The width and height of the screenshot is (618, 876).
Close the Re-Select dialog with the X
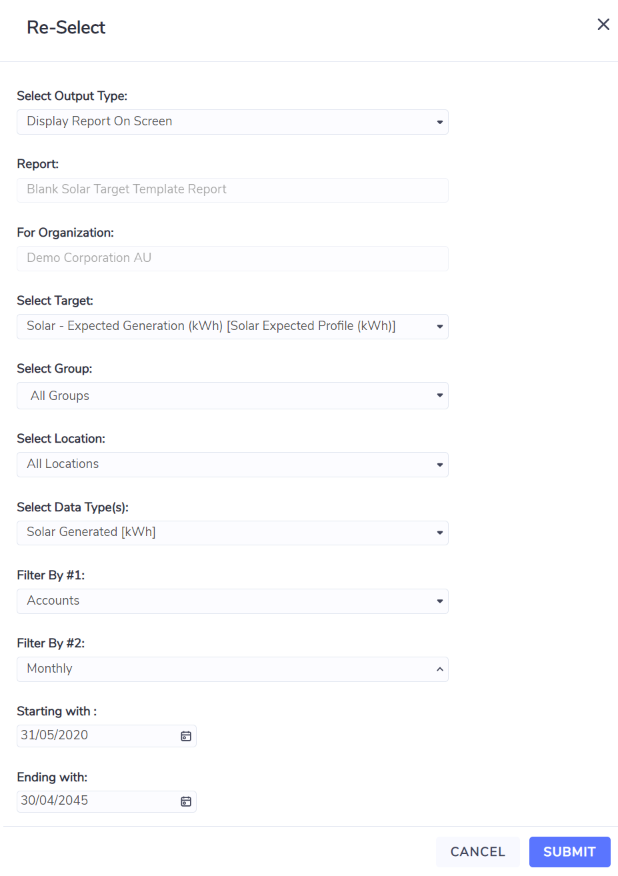click(603, 25)
